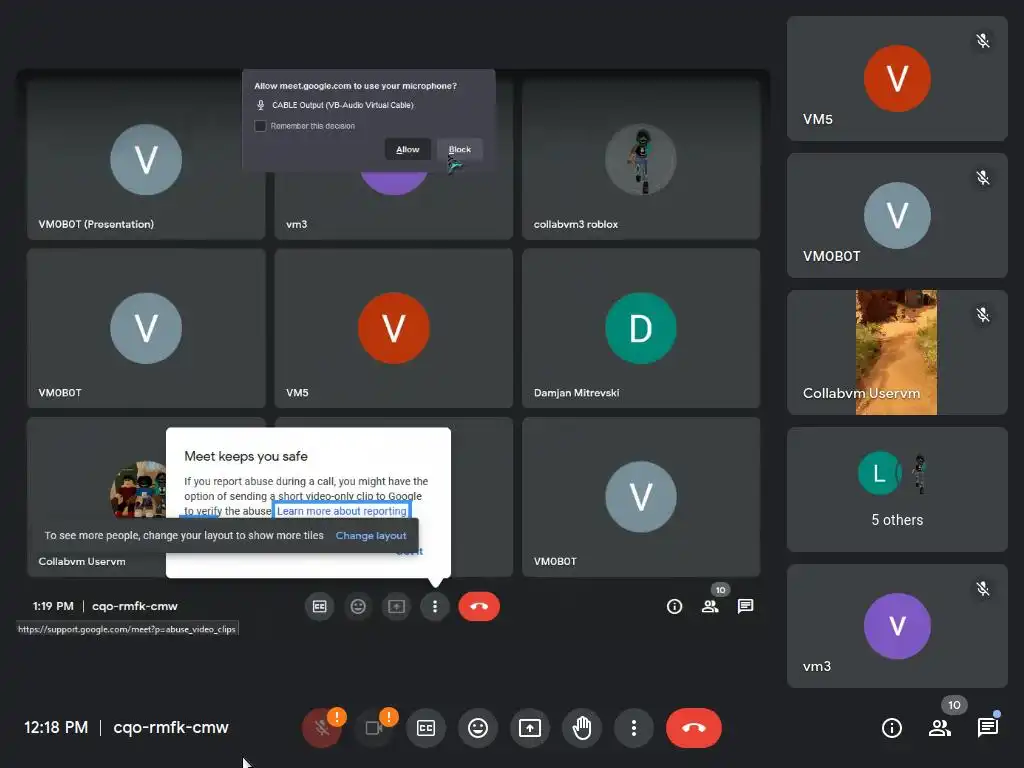Select the 5 others participant tile

pyautogui.click(x=897, y=489)
